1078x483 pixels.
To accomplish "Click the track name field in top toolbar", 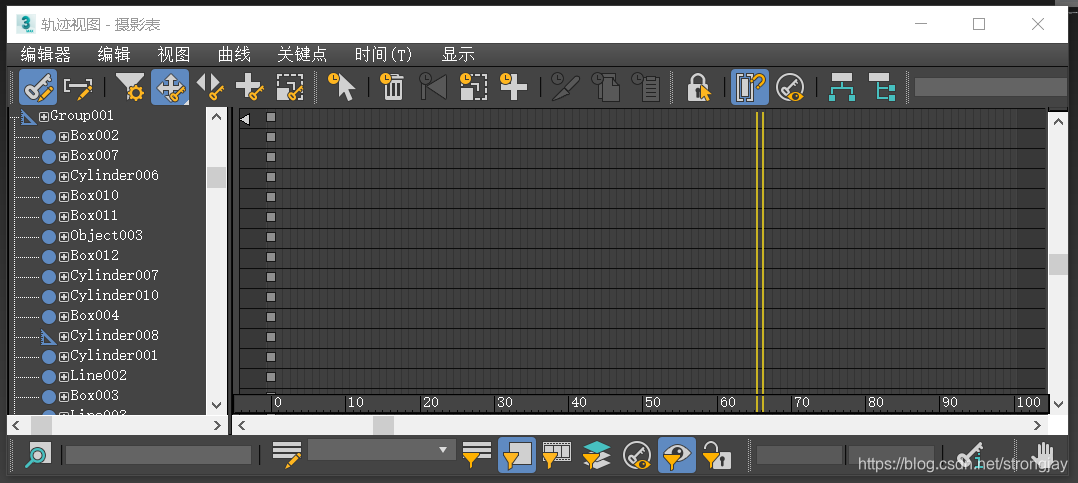I will coord(990,87).
